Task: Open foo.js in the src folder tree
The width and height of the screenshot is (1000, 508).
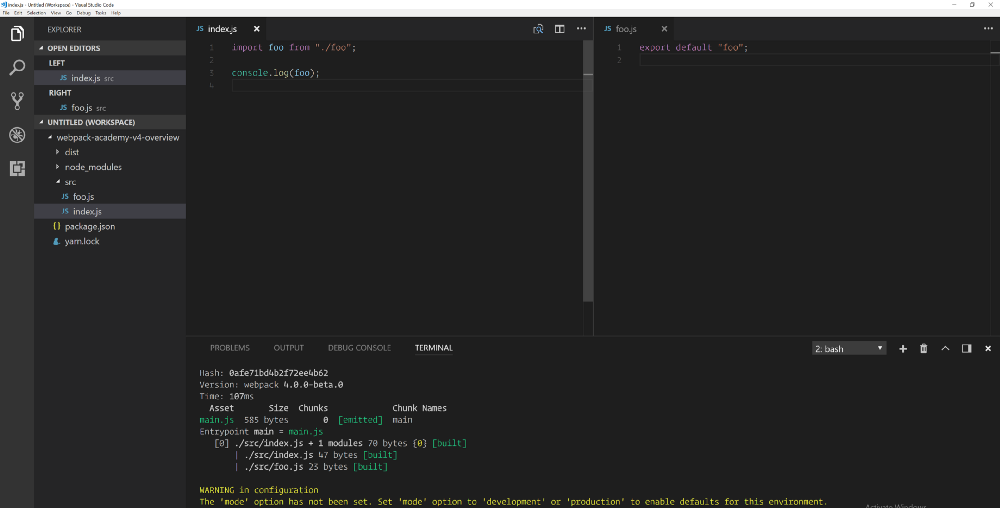Action: [110, 196]
